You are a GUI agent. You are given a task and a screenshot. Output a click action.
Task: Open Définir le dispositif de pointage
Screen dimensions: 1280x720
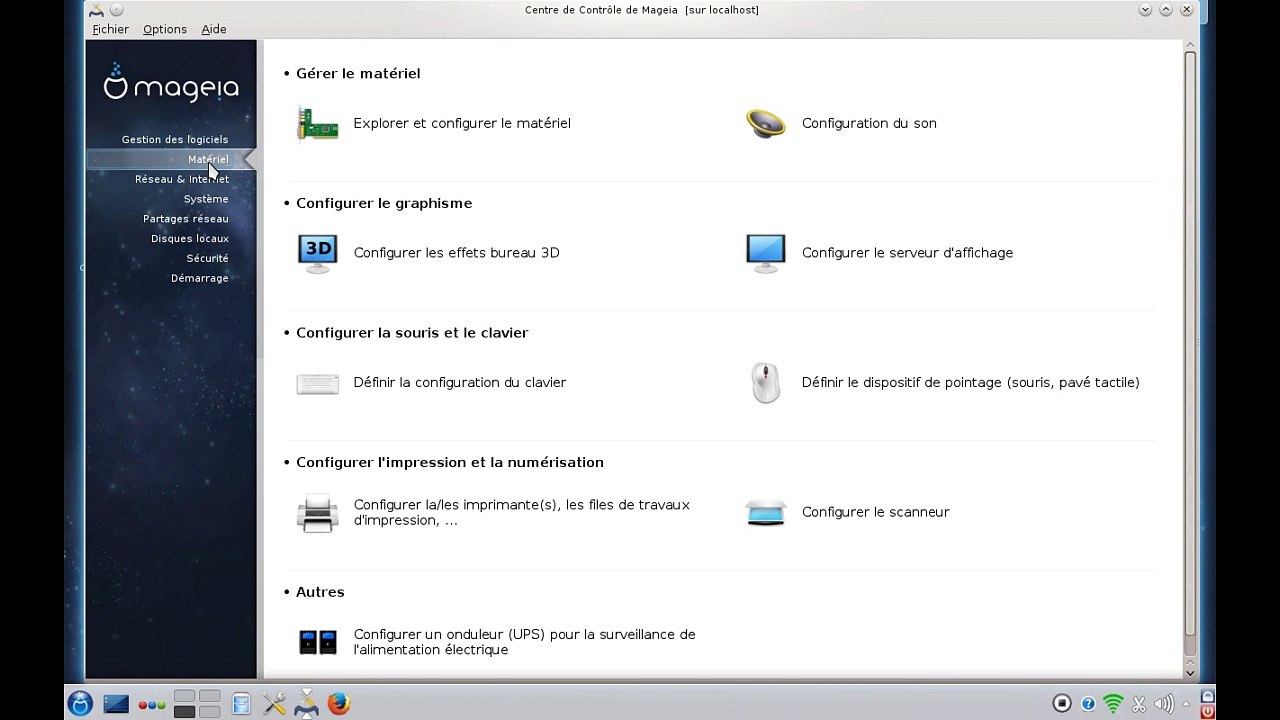971,383
